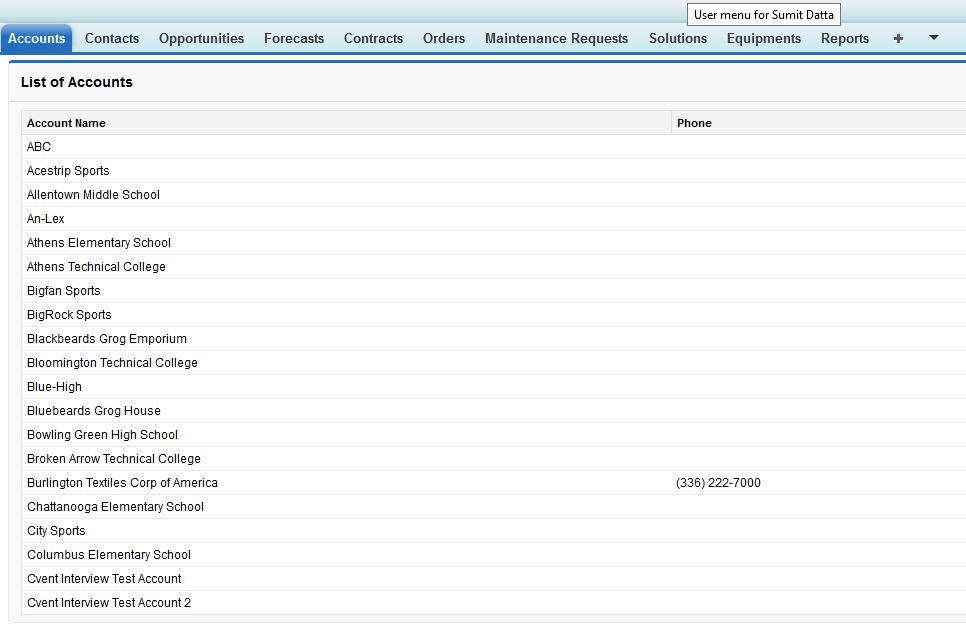Screen dimensions: 966x632
Task: Switch to the Orders tab
Action: pyautogui.click(x=444, y=38)
